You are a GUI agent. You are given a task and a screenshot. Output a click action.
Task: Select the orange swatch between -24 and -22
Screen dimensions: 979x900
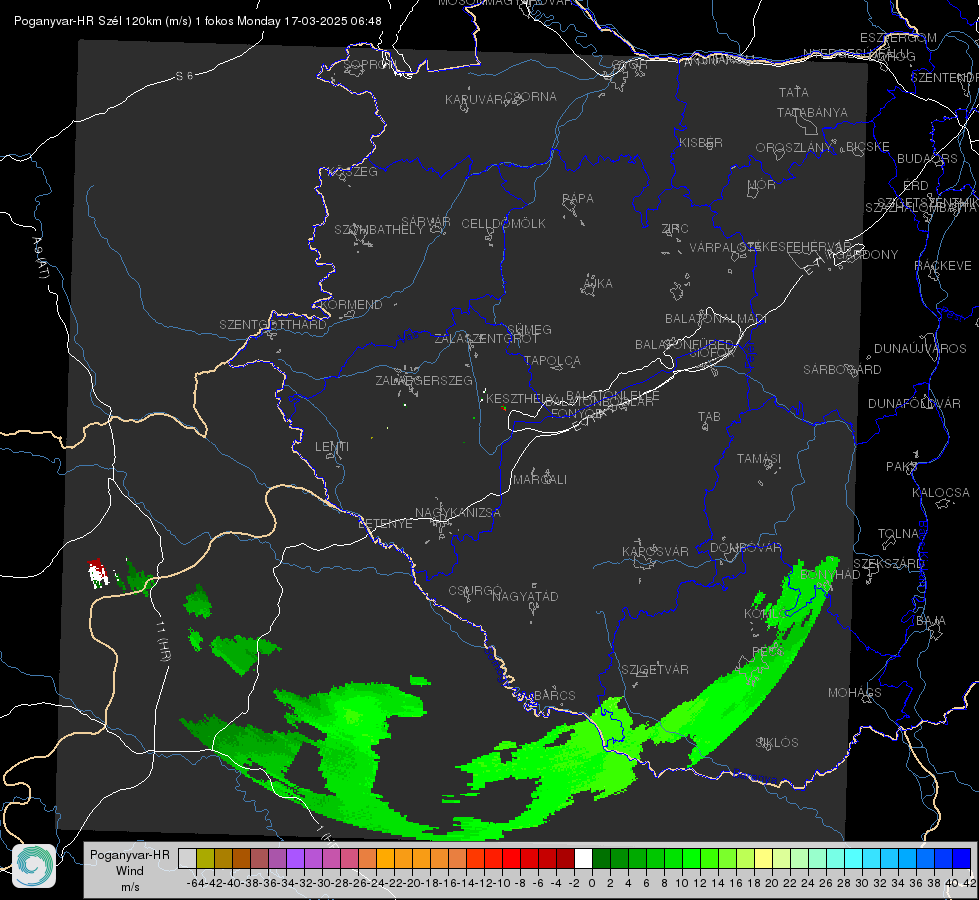[x=385, y=858]
